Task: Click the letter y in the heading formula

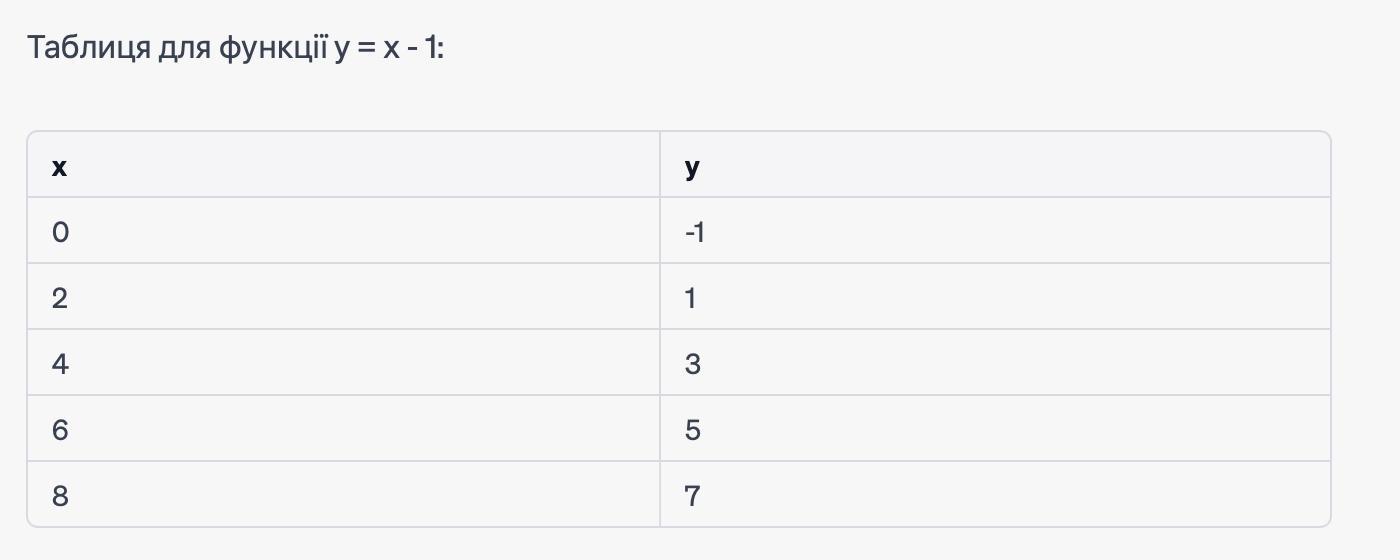Action: (342, 48)
